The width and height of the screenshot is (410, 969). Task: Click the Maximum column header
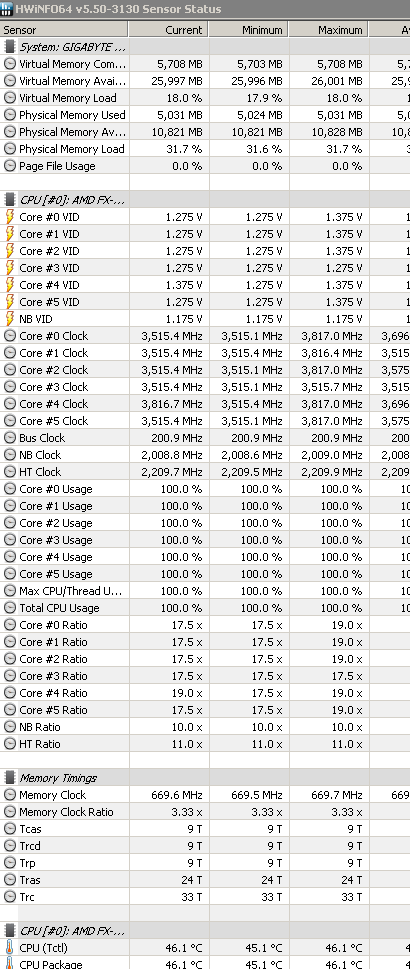(x=329, y=30)
